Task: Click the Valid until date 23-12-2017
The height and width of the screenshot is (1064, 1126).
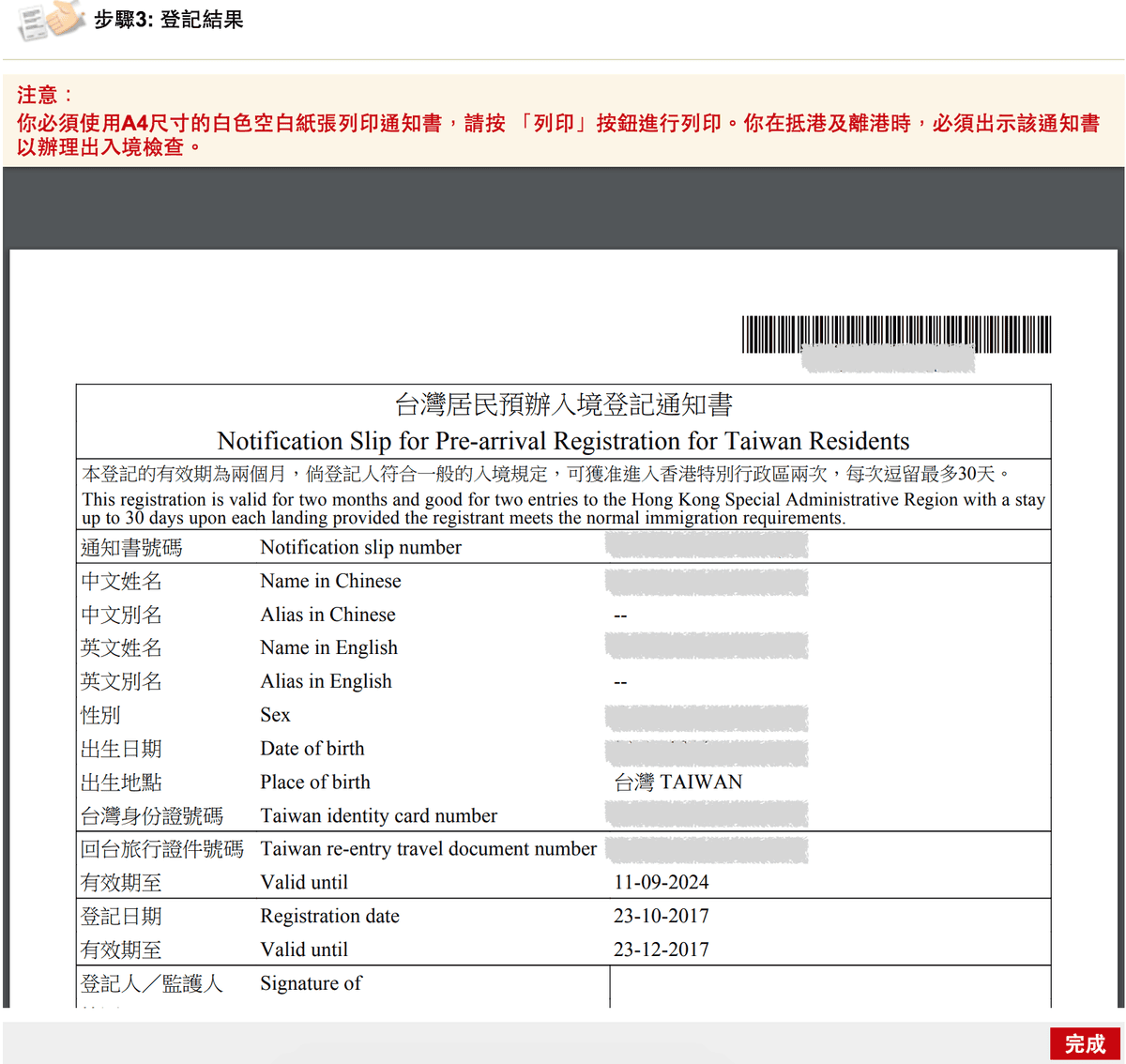Action: (x=660, y=949)
